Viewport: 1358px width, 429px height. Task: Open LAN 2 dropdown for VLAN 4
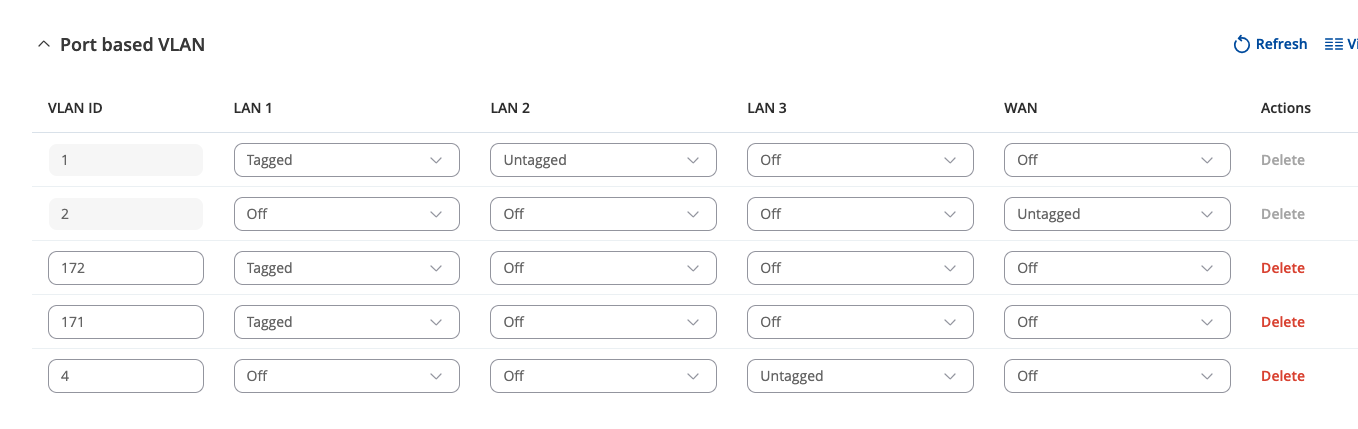[603, 376]
